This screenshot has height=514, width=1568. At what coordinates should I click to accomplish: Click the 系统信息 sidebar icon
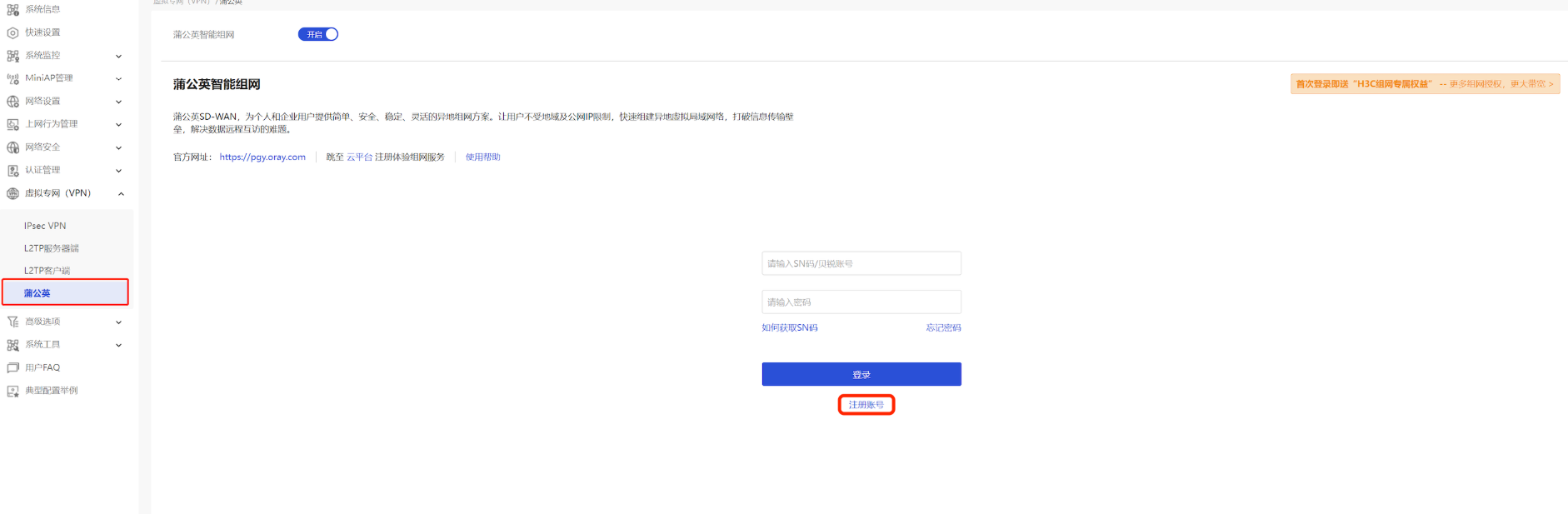point(12,10)
